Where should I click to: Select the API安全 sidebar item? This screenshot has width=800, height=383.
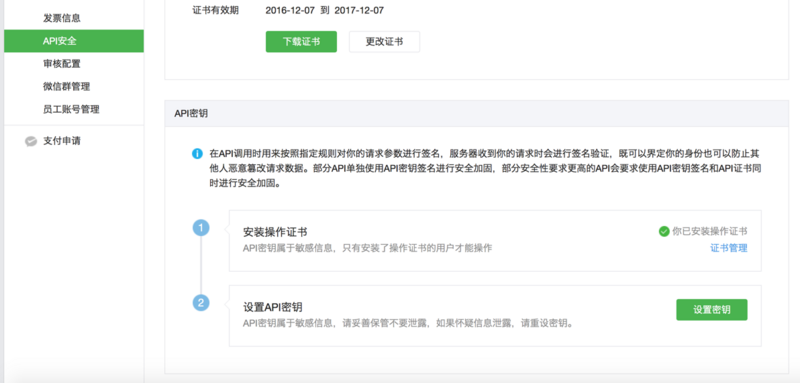click(74, 41)
